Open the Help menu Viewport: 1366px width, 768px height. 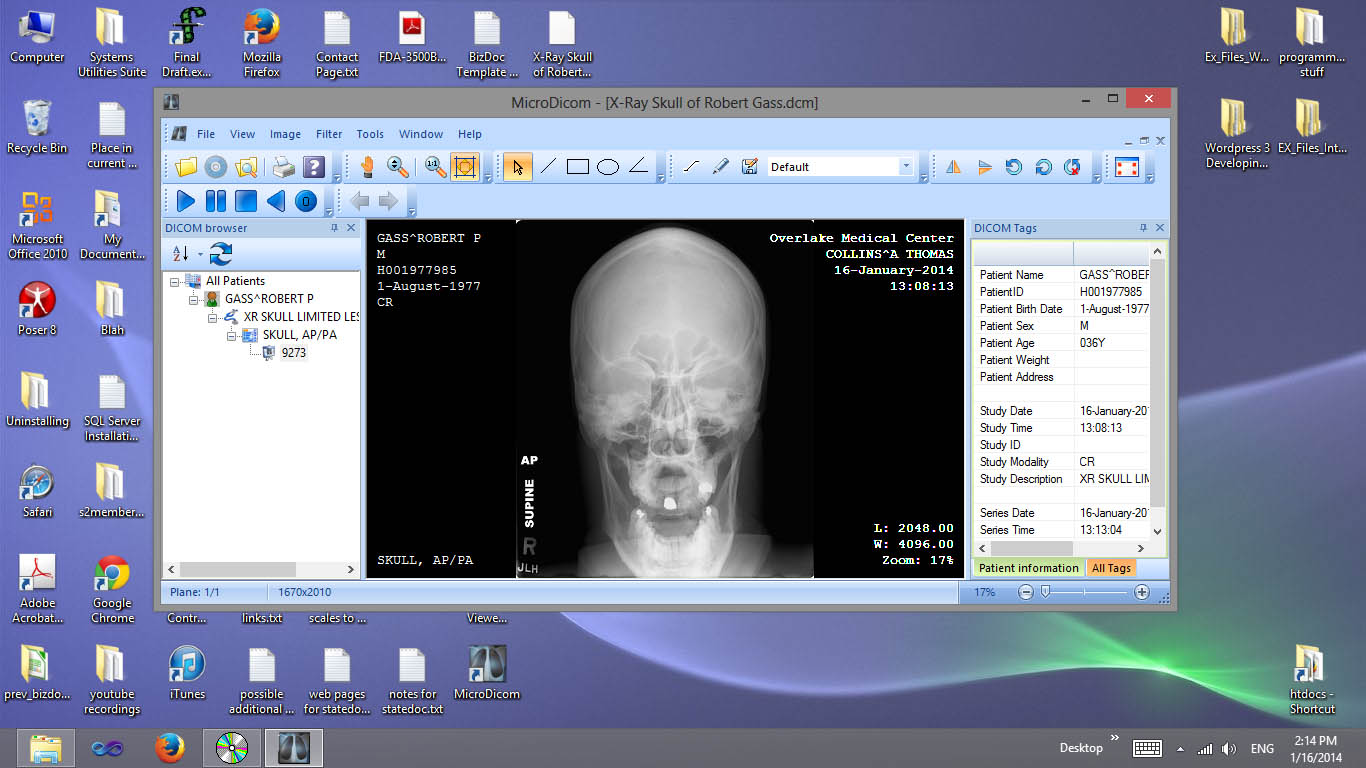pos(470,134)
